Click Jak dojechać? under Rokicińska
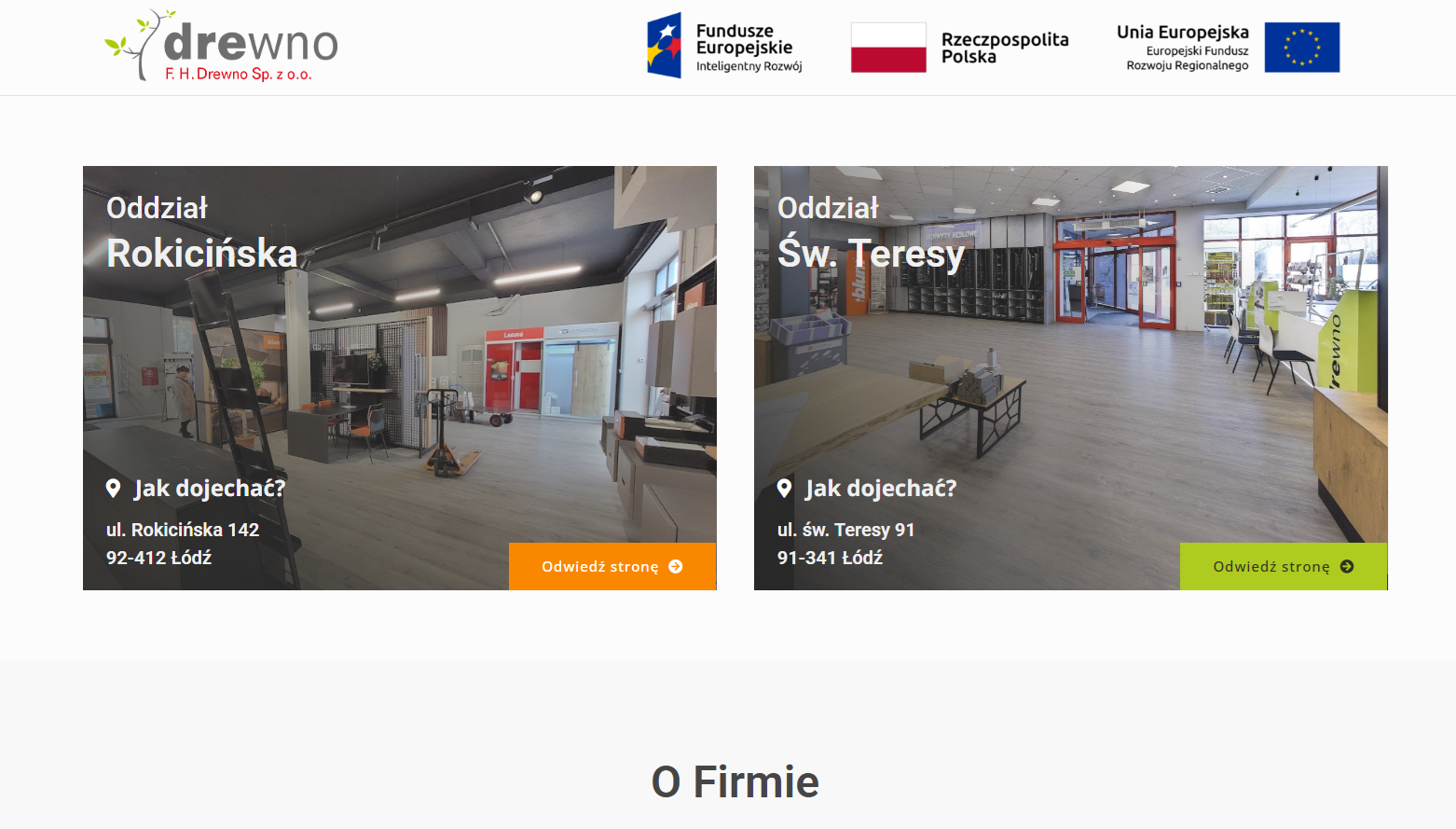The height and width of the screenshot is (829, 1456). [x=210, y=488]
